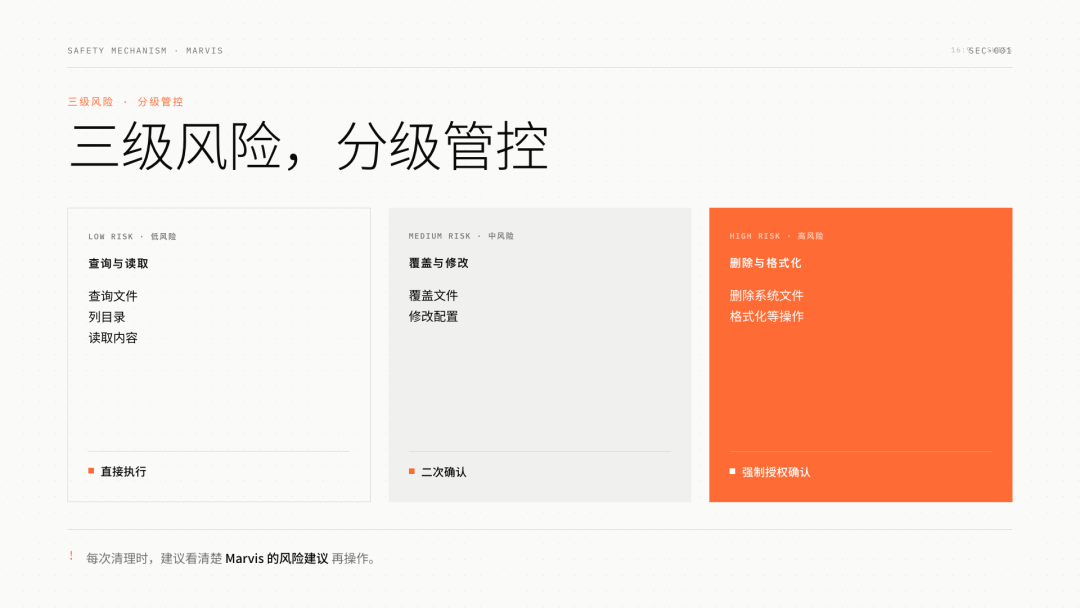The image size is (1080, 608).
Task: Click the main heading 三级风险，分级管控
Action: coord(309,146)
